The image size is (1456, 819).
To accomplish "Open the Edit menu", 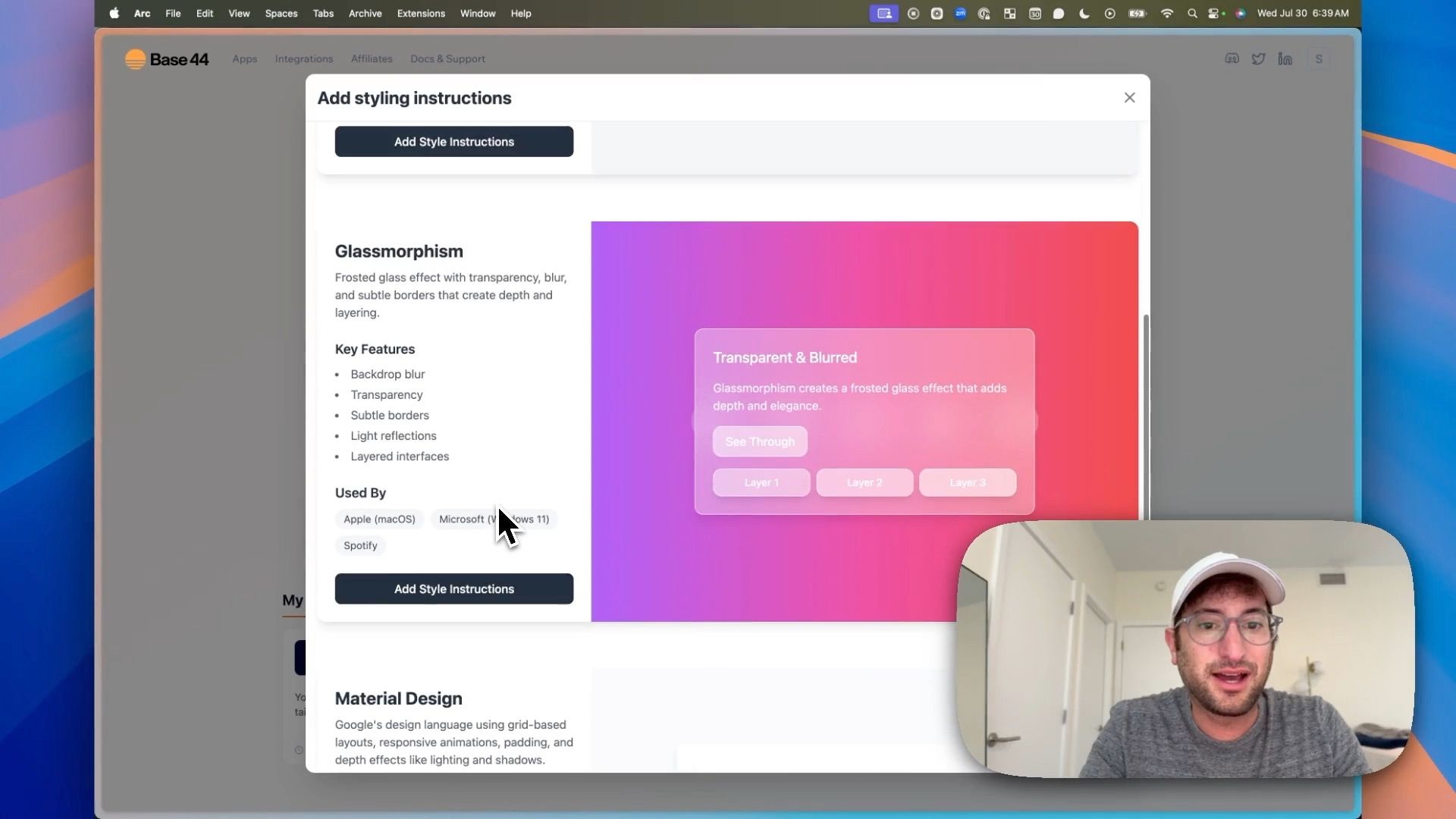I will click(205, 13).
